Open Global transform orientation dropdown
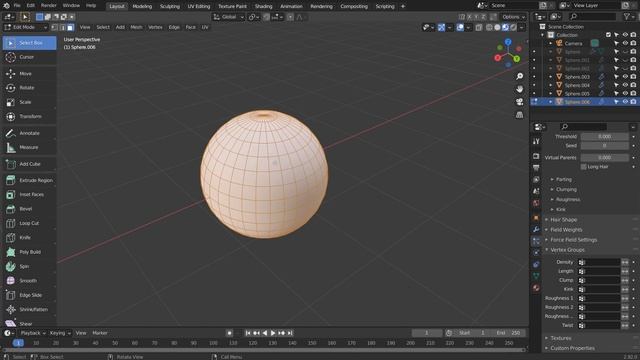The image size is (640, 360). pos(229,17)
